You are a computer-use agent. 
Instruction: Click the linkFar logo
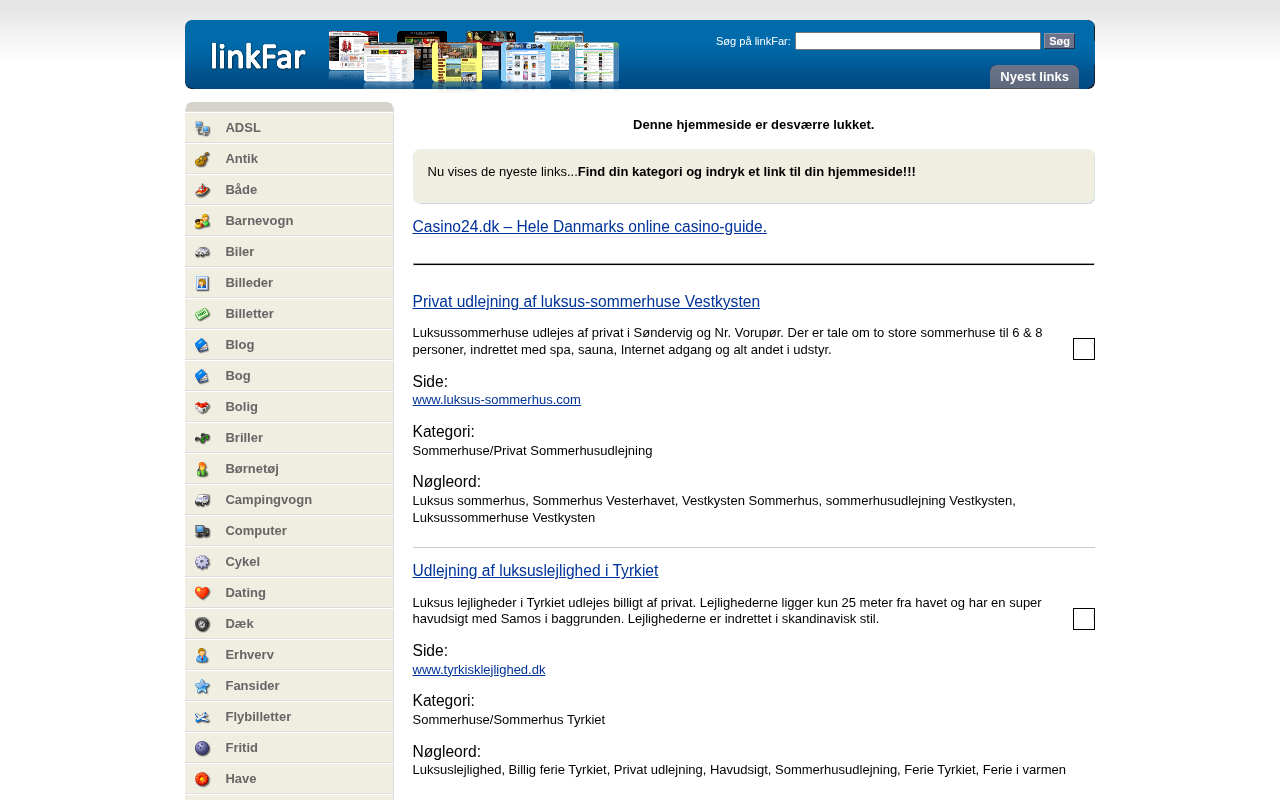258,56
